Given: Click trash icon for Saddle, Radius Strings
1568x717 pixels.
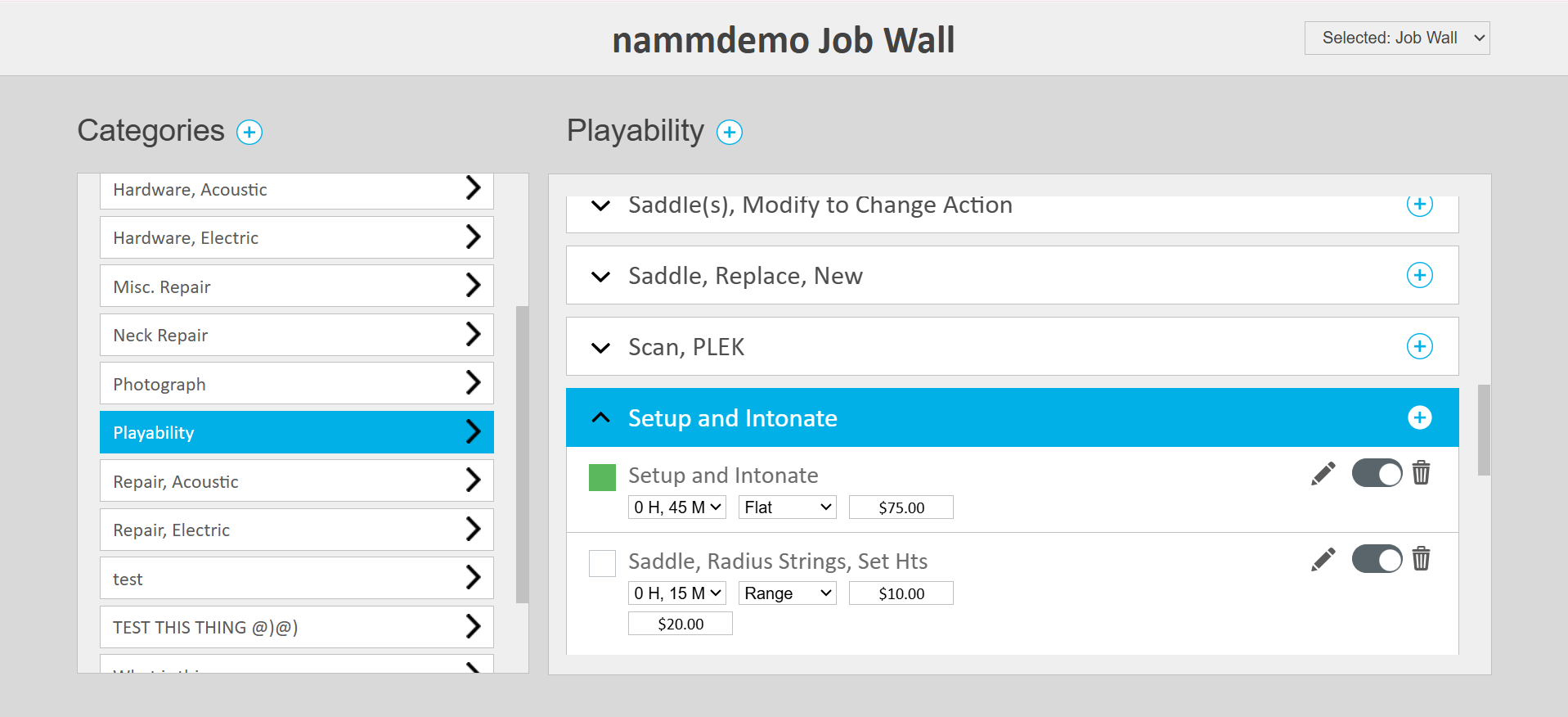Looking at the screenshot, I should [1421, 559].
